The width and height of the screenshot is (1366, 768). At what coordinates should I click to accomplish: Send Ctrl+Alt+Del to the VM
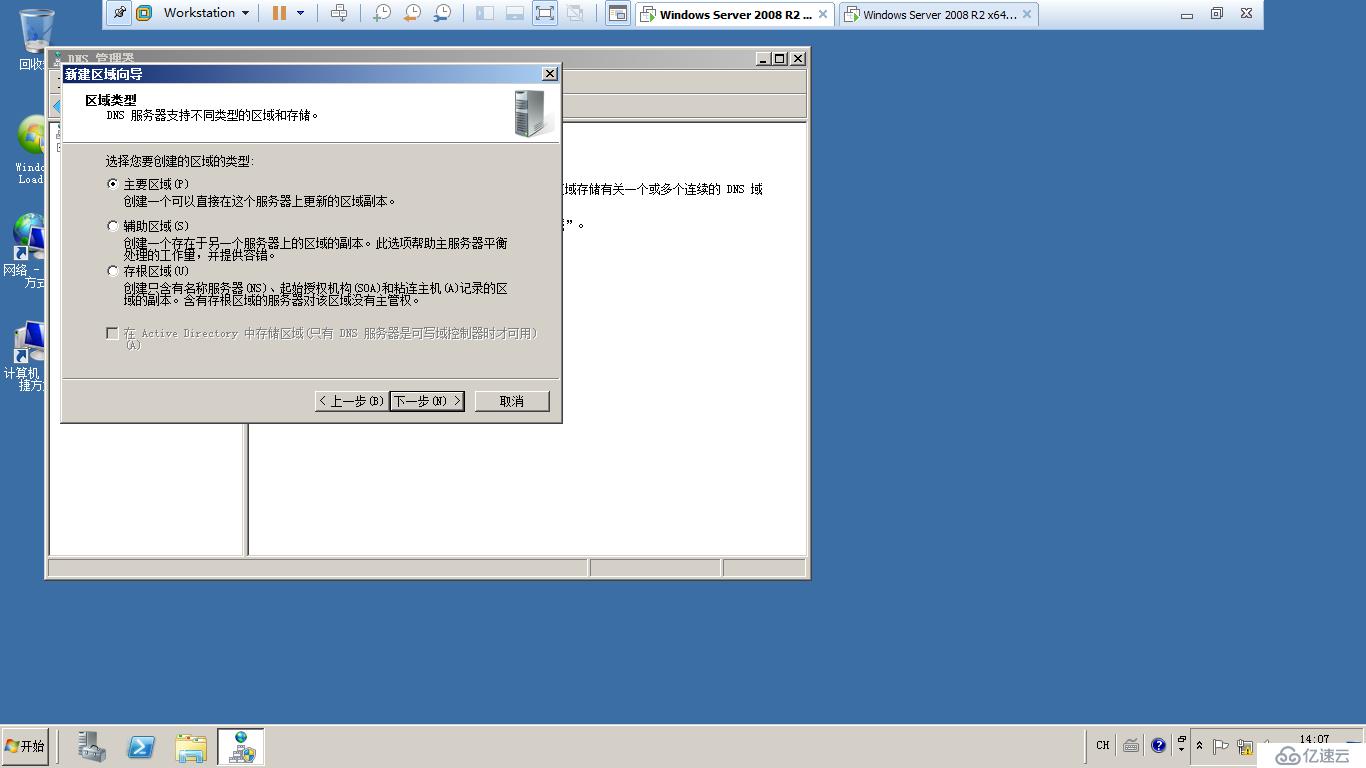pyautogui.click(x=339, y=13)
